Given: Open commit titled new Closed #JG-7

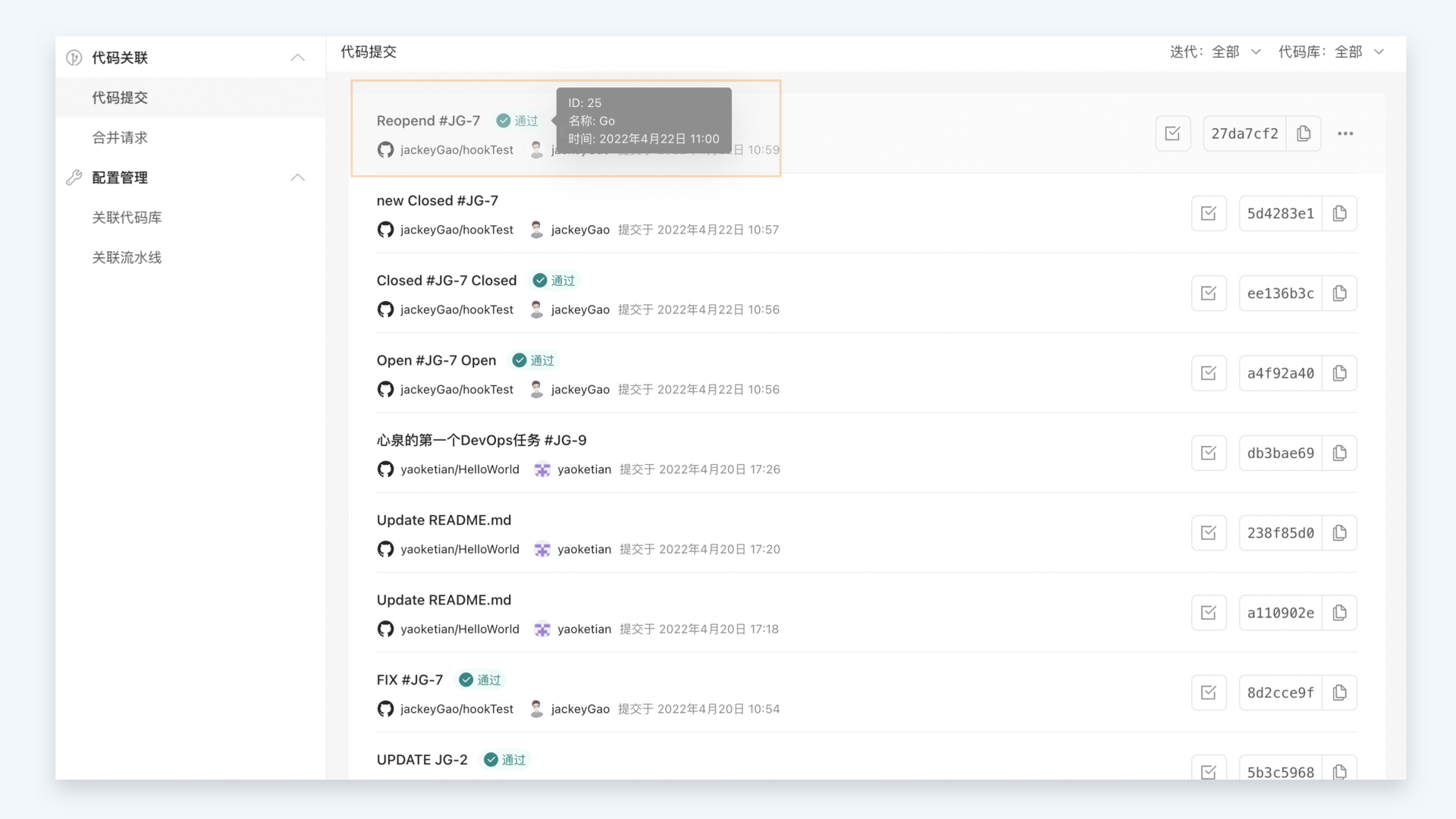Looking at the screenshot, I should (437, 201).
